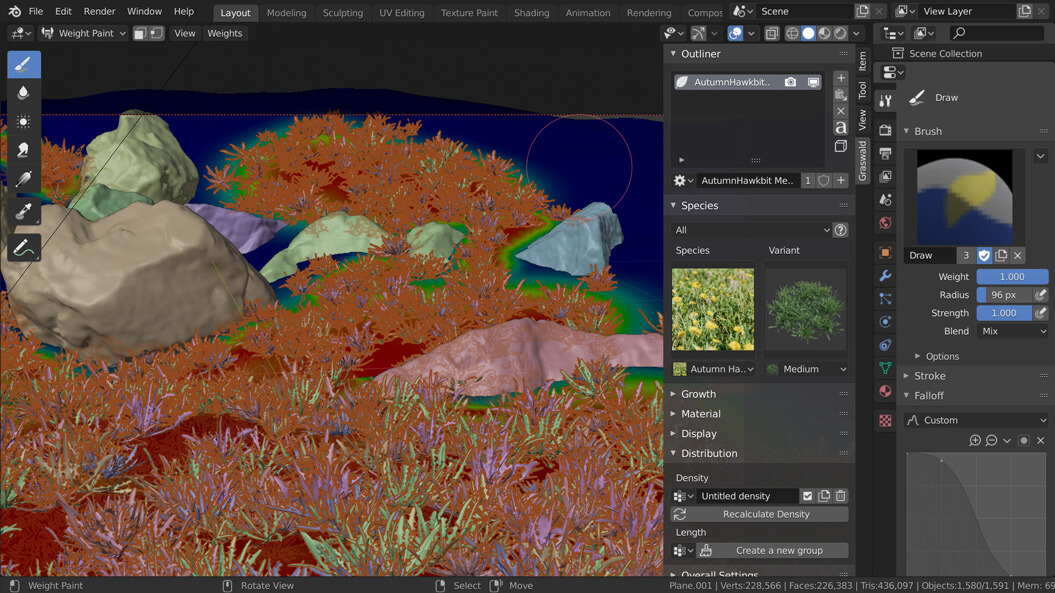Image resolution: width=1055 pixels, height=593 pixels.
Task: Activate the Sample Weight eyedropper tool
Action: point(24,212)
